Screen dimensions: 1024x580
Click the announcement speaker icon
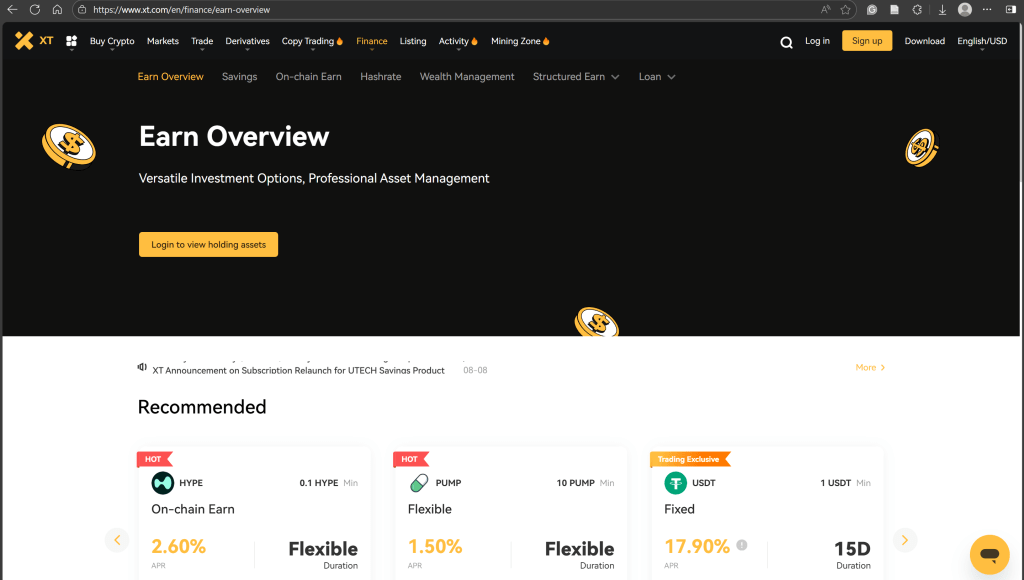pos(142,367)
